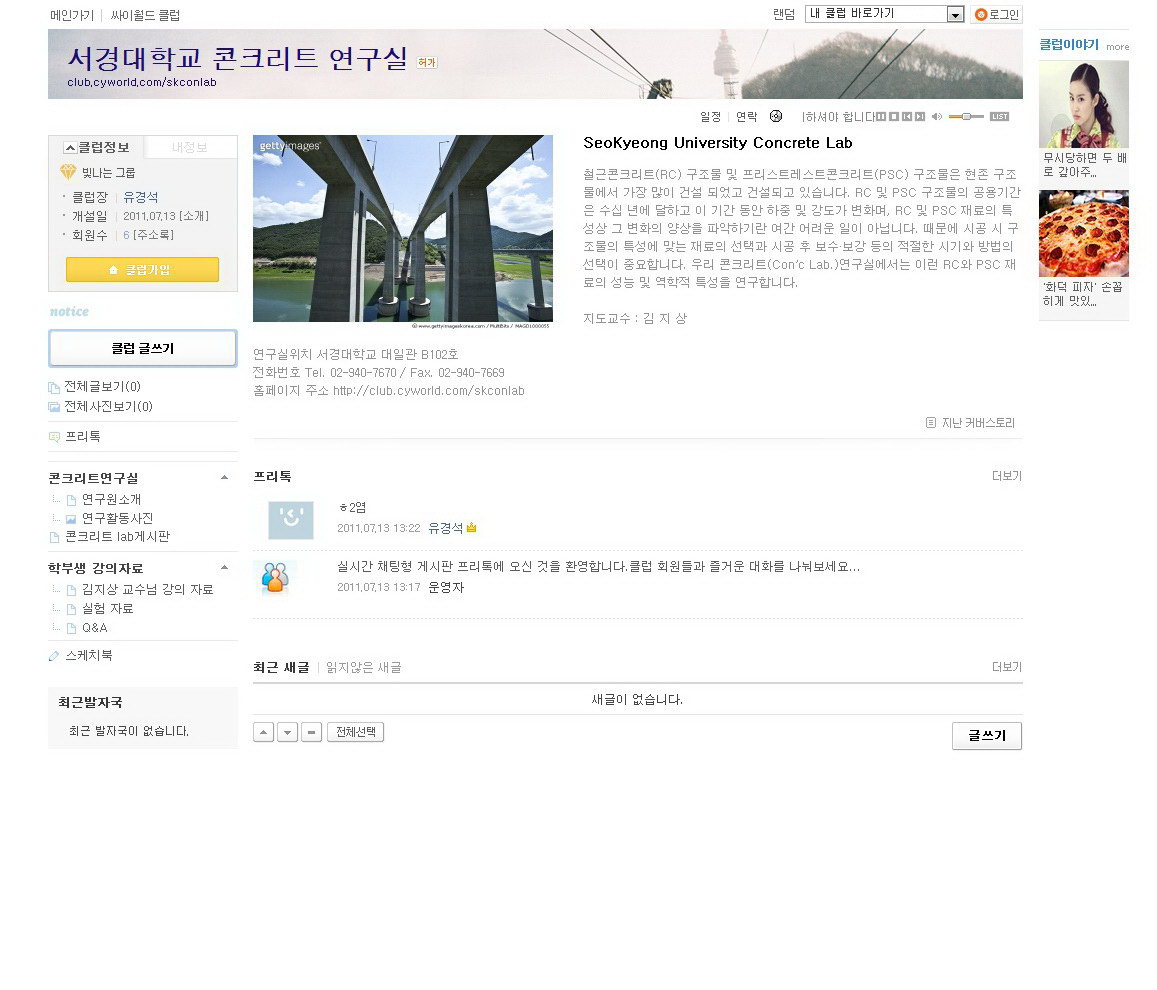The image size is (1157, 990).
Task: Click the diamond 빛나는 그룹 icon
Action: point(68,172)
